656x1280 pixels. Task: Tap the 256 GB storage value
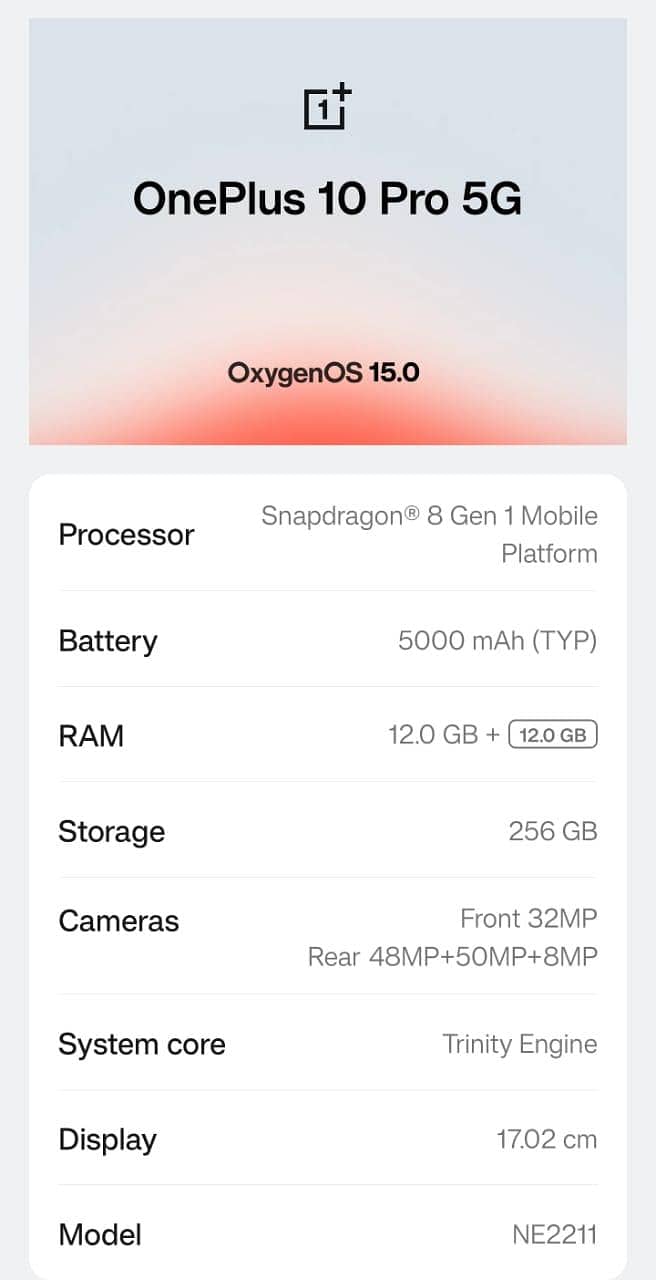[552, 831]
